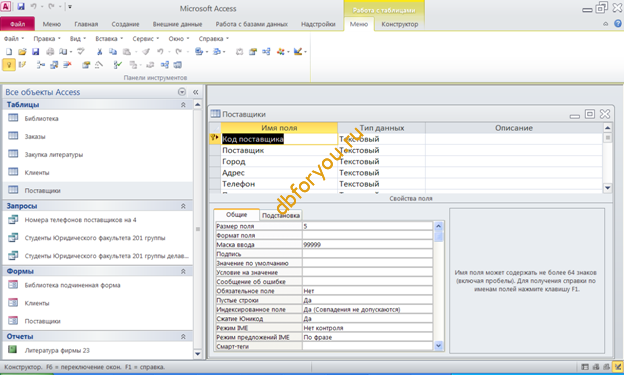The width and height of the screenshot is (624, 375).
Task: Click the New document toolbar icon
Action: tap(9, 52)
